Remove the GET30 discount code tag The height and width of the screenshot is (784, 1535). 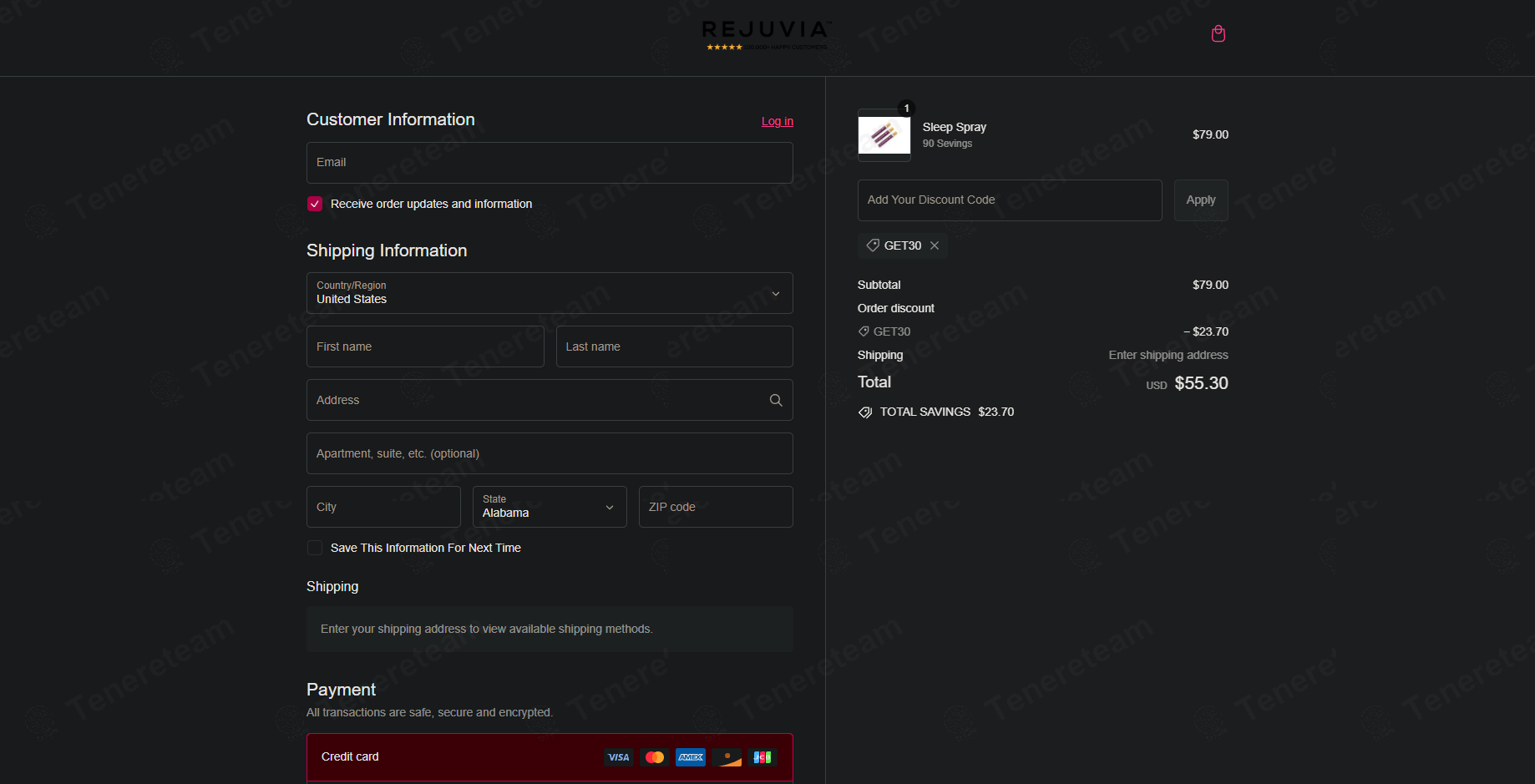935,245
